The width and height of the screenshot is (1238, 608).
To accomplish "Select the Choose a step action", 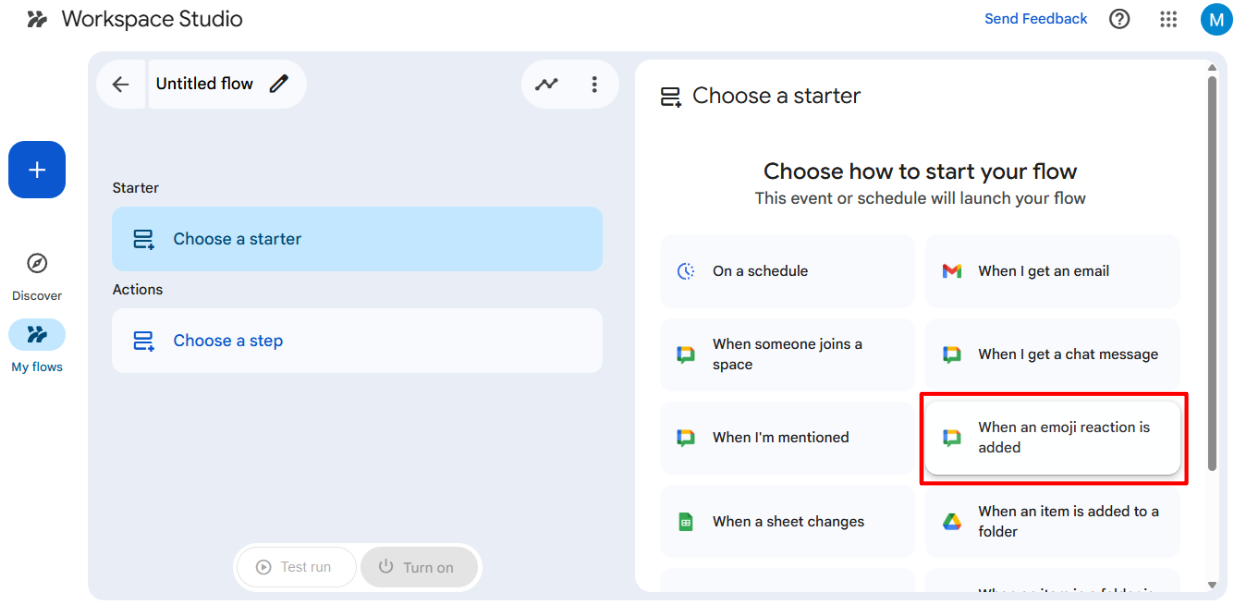I will [x=357, y=341].
